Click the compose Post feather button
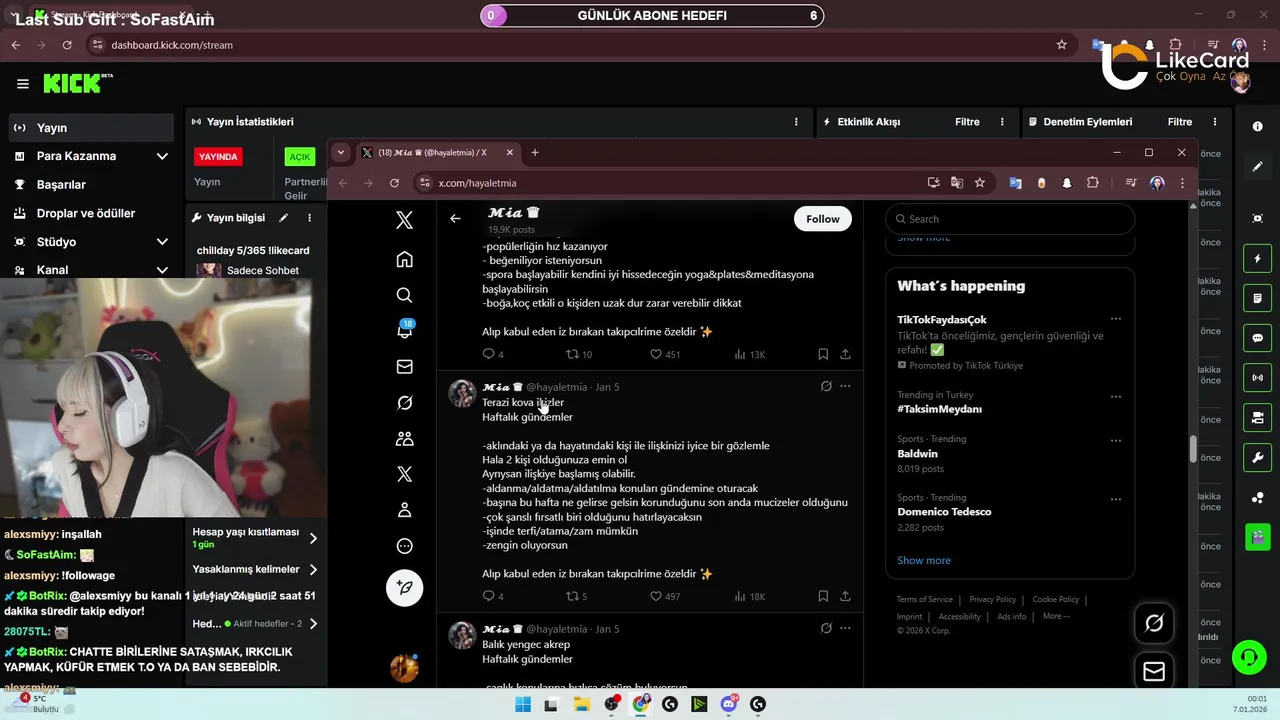 [x=405, y=588]
